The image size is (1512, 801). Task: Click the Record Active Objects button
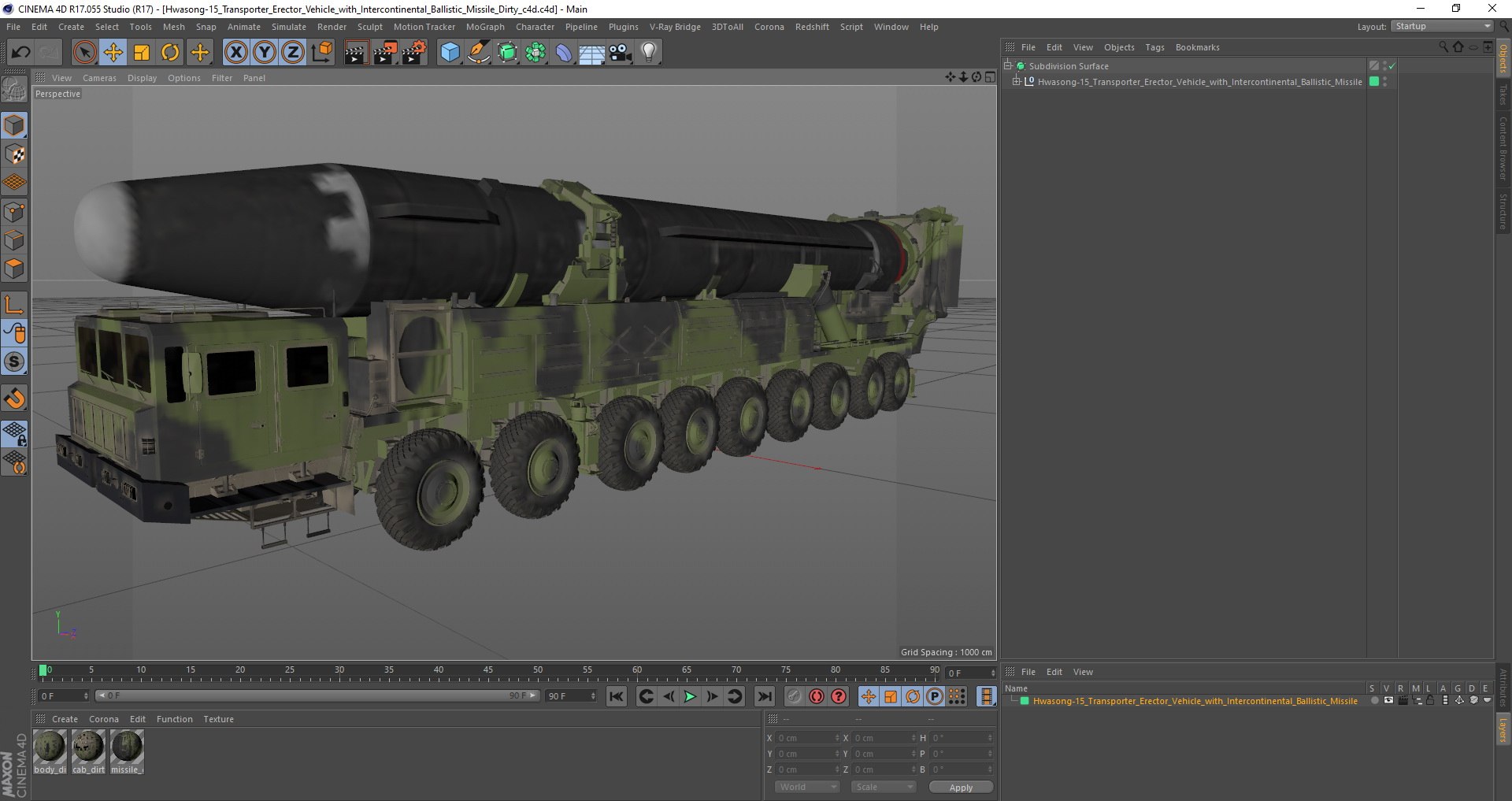(795, 696)
